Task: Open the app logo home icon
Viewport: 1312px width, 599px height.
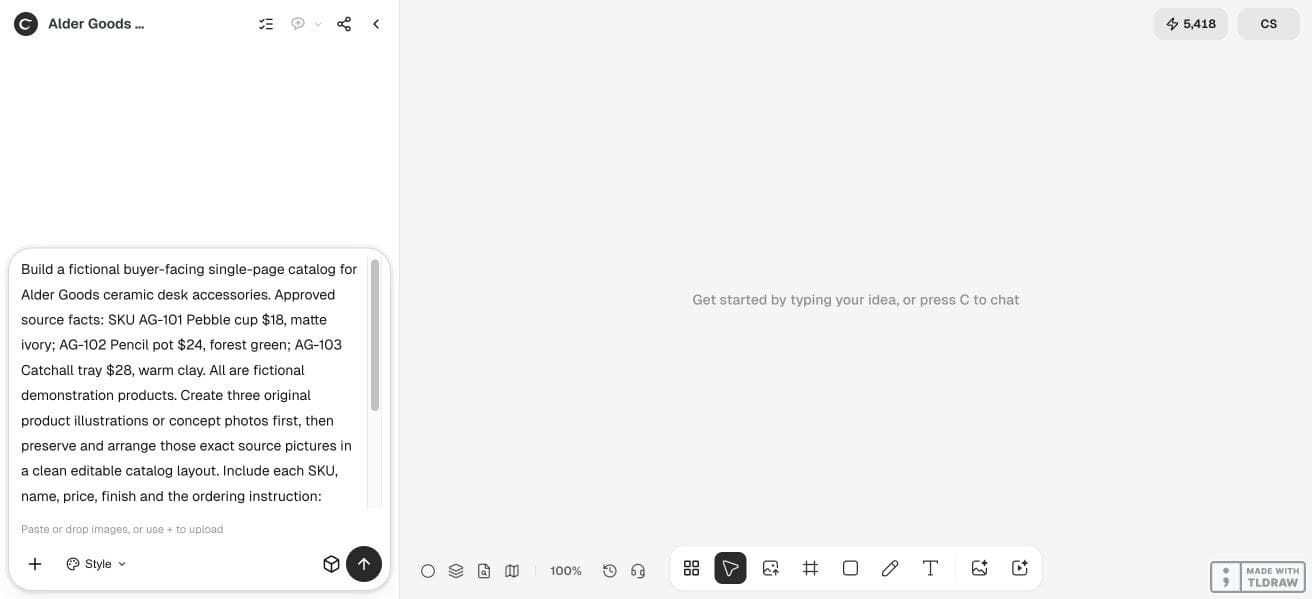Action: click(26, 24)
